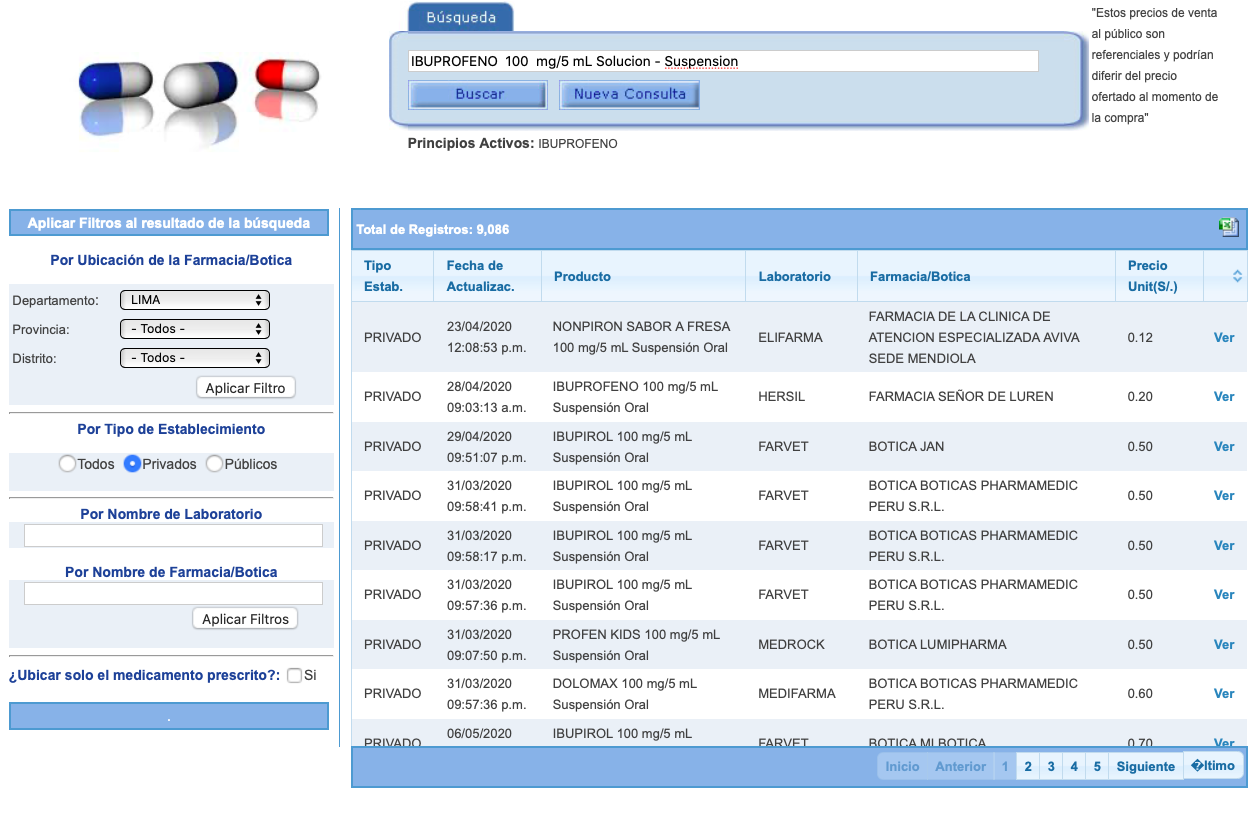
Task: Open the Departamento dropdown showing LIMA
Action: [194, 300]
